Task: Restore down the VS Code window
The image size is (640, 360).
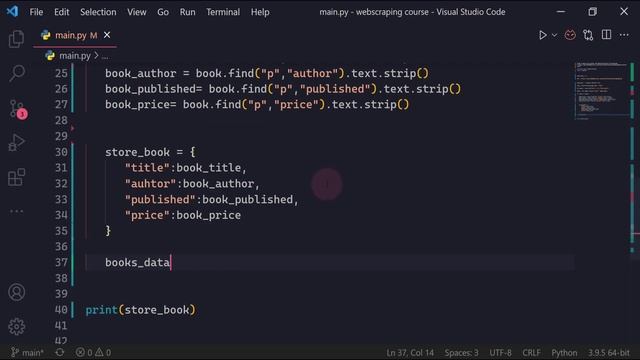Action: 593,12
